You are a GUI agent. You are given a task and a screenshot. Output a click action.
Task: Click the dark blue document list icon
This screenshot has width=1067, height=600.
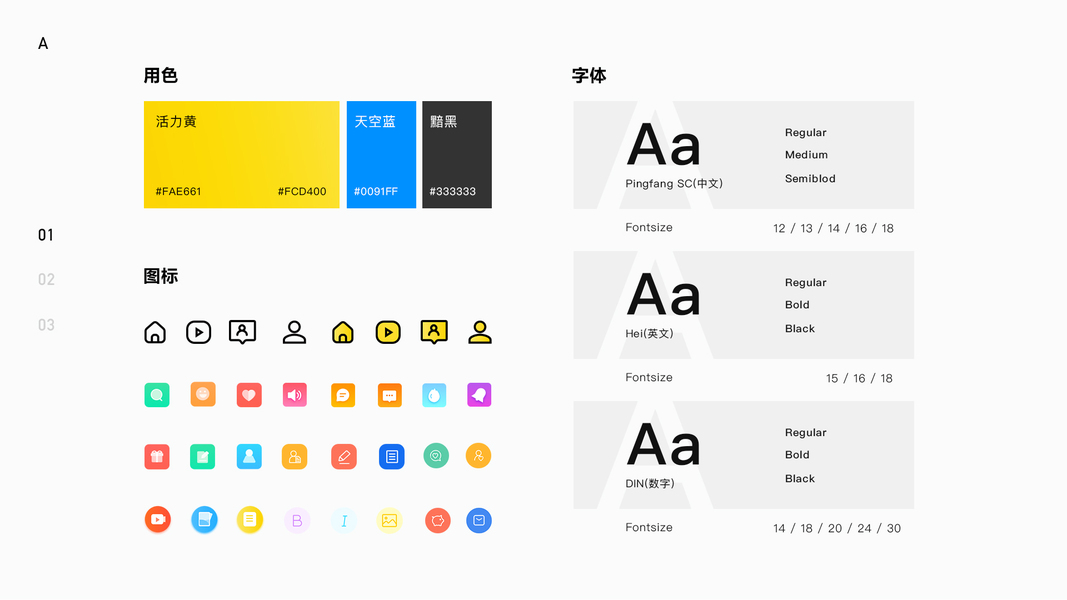[391, 456]
